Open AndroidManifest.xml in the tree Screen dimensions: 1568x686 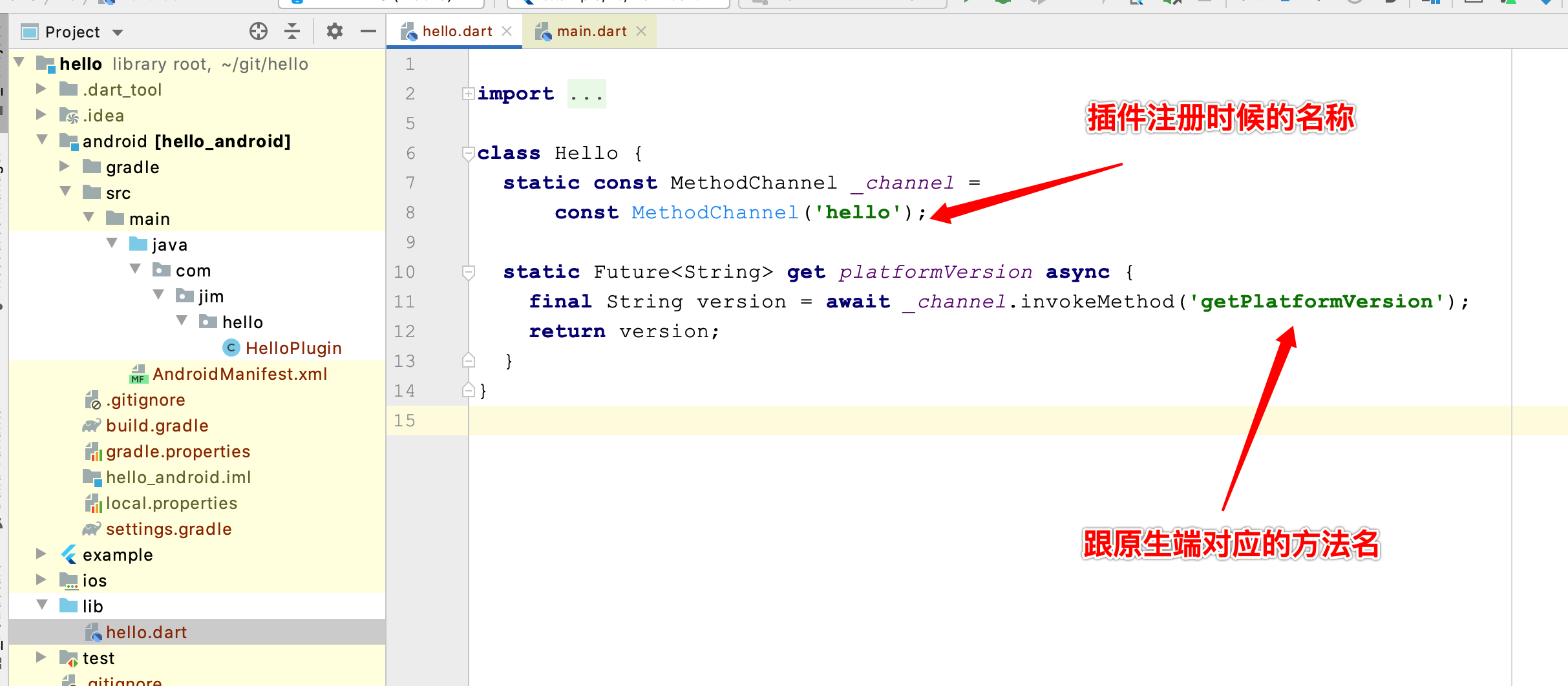pos(240,374)
